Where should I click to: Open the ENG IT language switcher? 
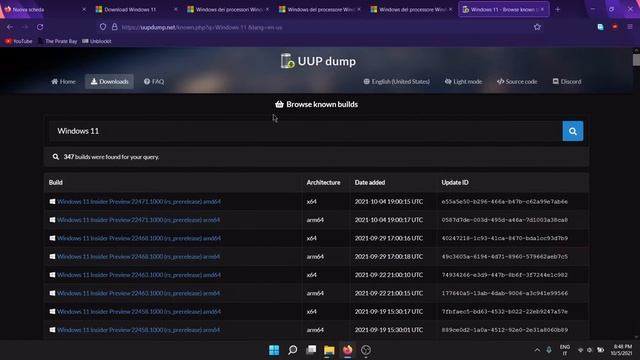pyautogui.click(x=565, y=350)
